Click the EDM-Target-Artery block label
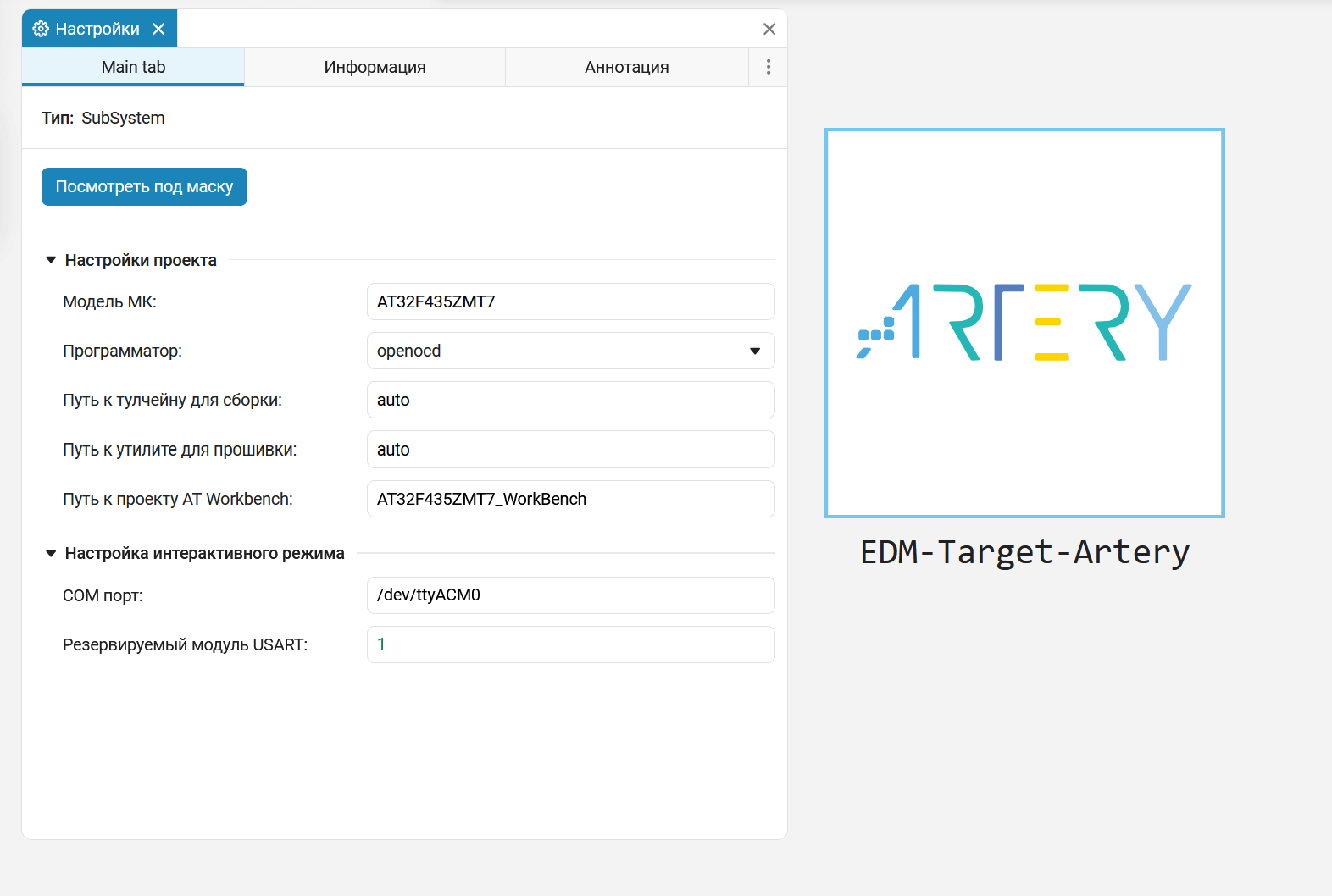Image resolution: width=1332 pixels, height=896 pixels. 1024,552
